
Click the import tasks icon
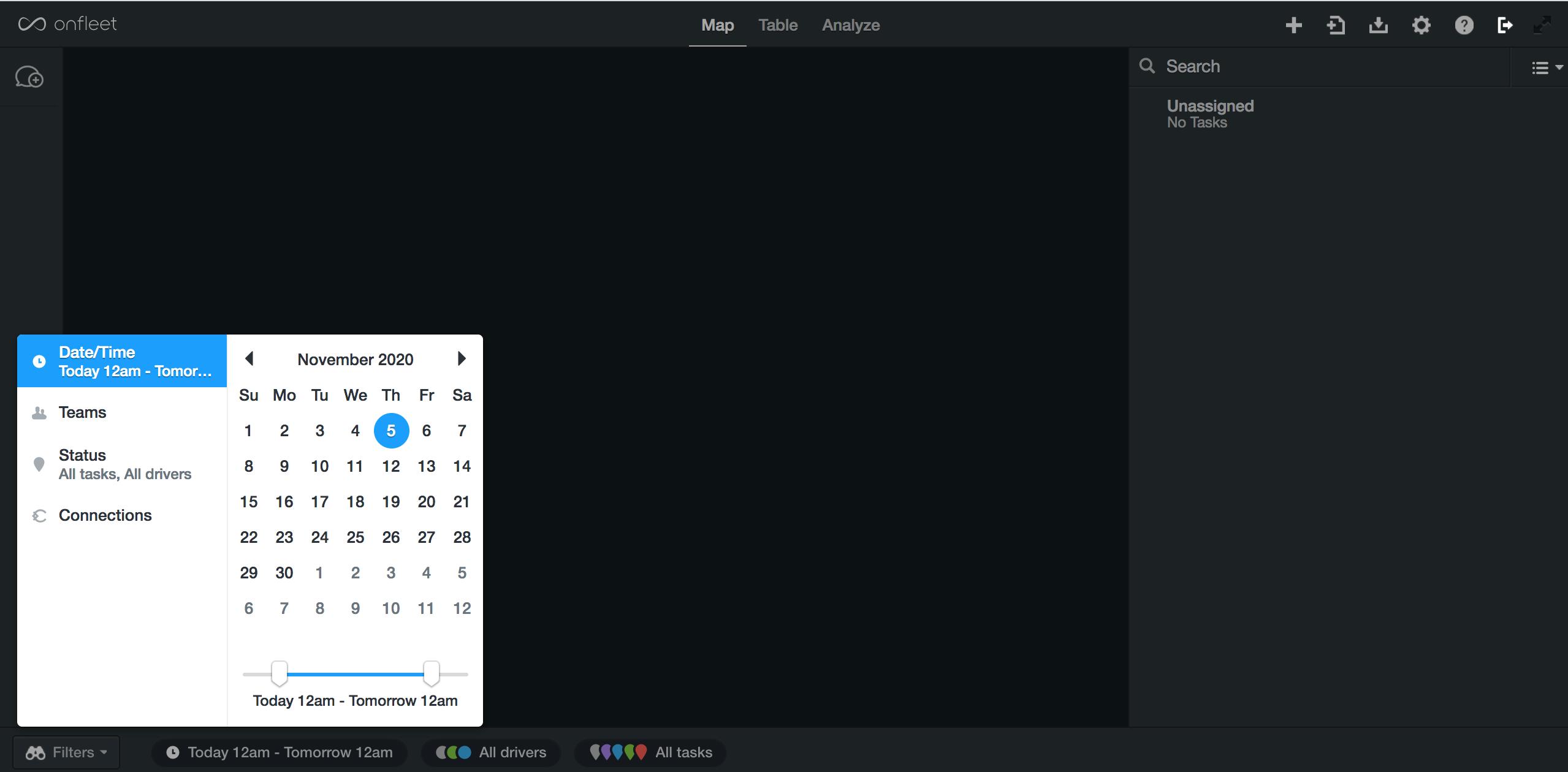1336,25
